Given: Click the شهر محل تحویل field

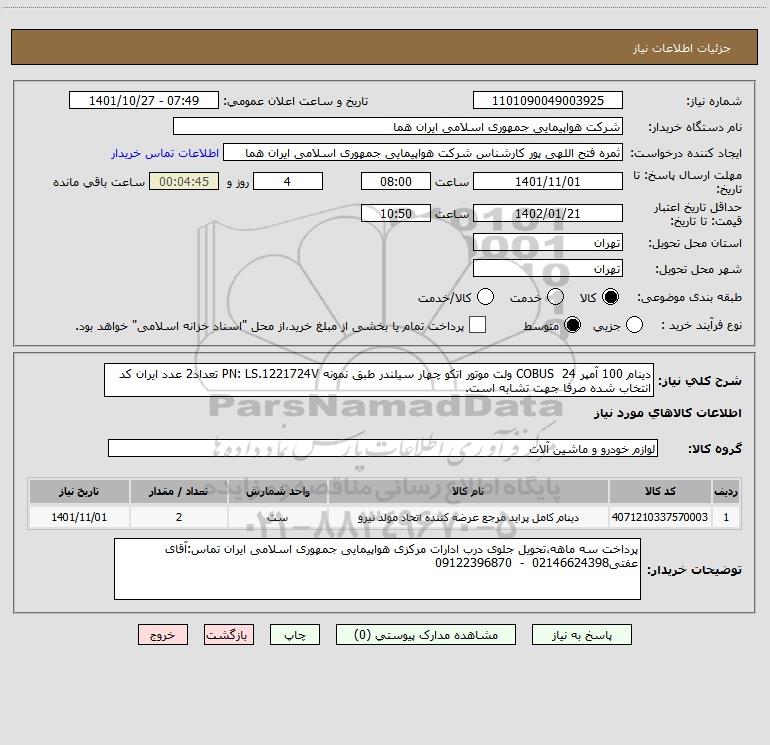Looking at the screenshot, I should 546,269.
